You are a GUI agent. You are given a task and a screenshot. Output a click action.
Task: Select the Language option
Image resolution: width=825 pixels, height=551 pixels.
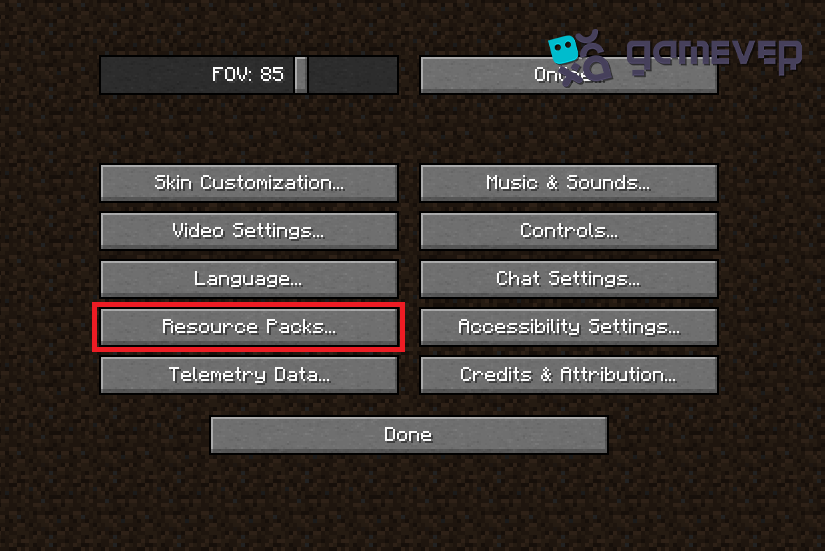(249, 279)
